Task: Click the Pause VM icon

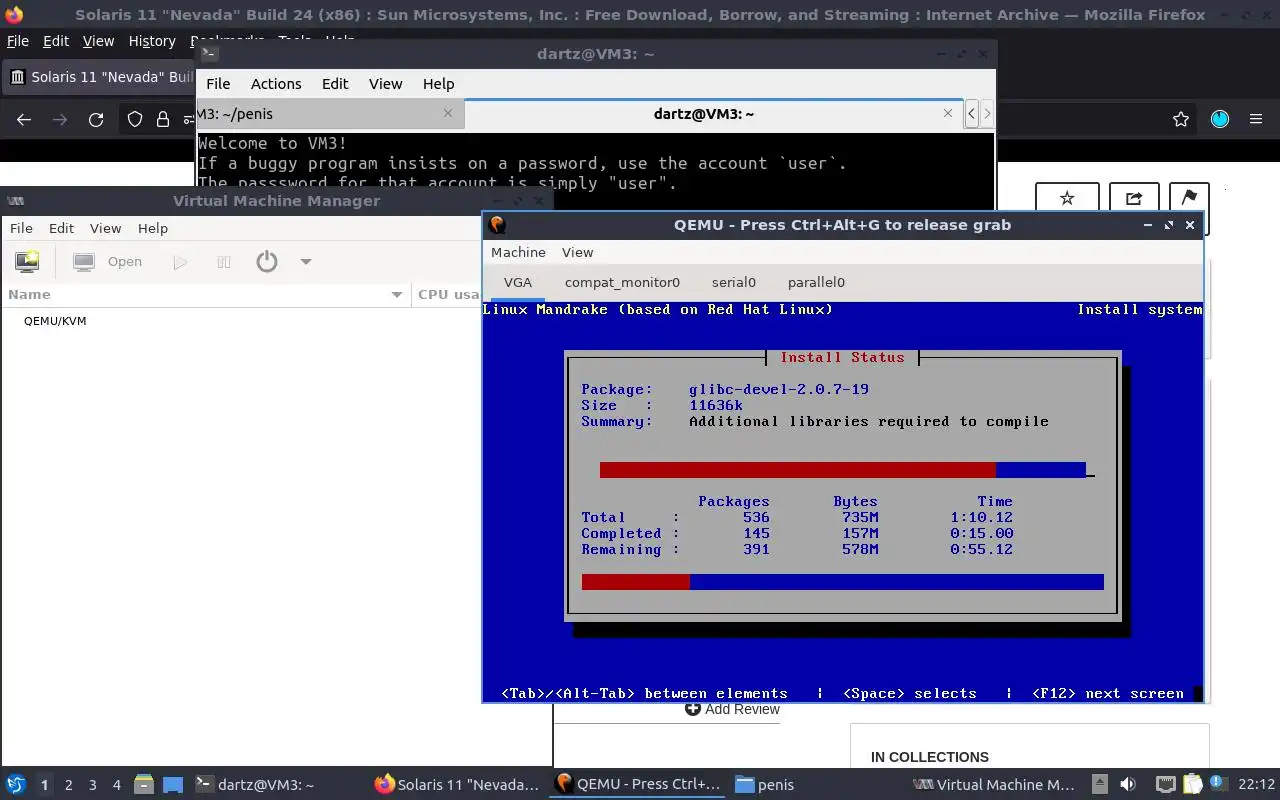Action: point(224,262)
